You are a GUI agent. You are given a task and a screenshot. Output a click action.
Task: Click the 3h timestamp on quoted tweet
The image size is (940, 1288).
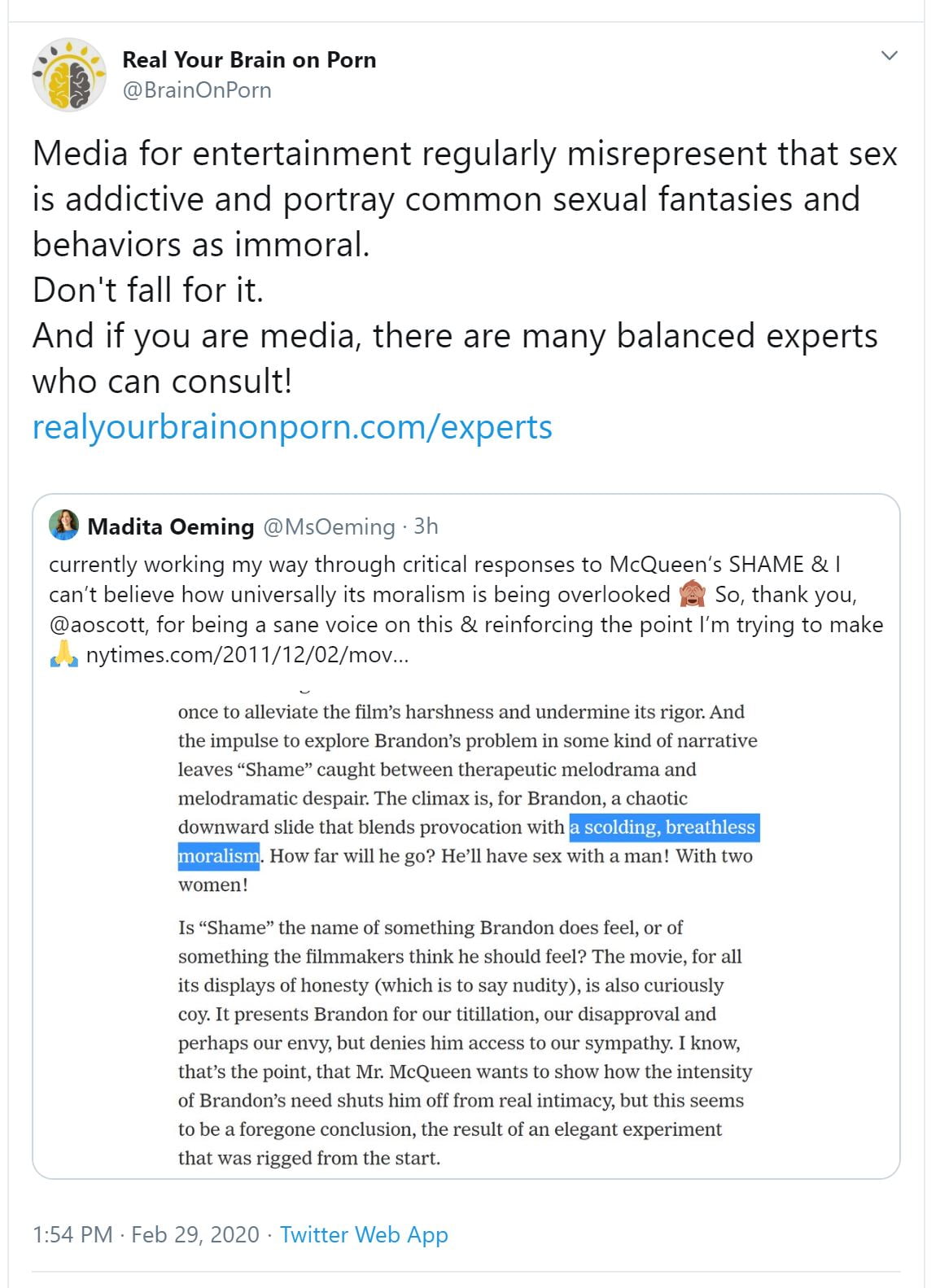(426, 526)
